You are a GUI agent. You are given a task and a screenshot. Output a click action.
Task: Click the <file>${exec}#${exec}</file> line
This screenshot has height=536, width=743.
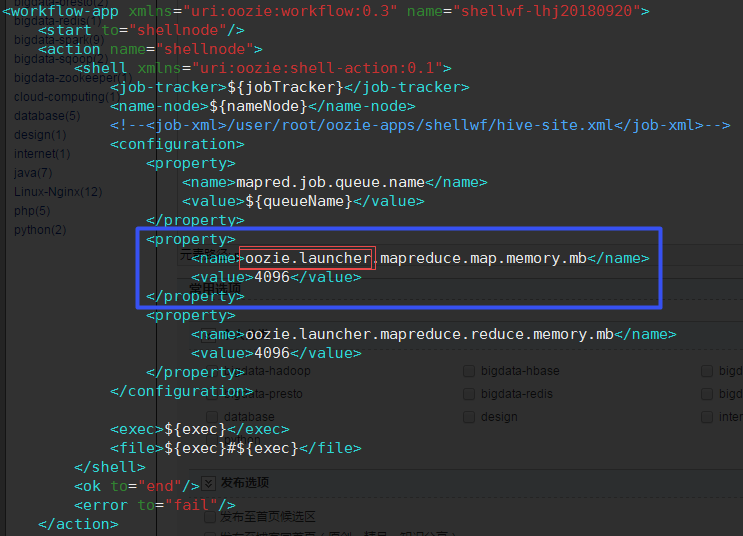coord(236,448)
